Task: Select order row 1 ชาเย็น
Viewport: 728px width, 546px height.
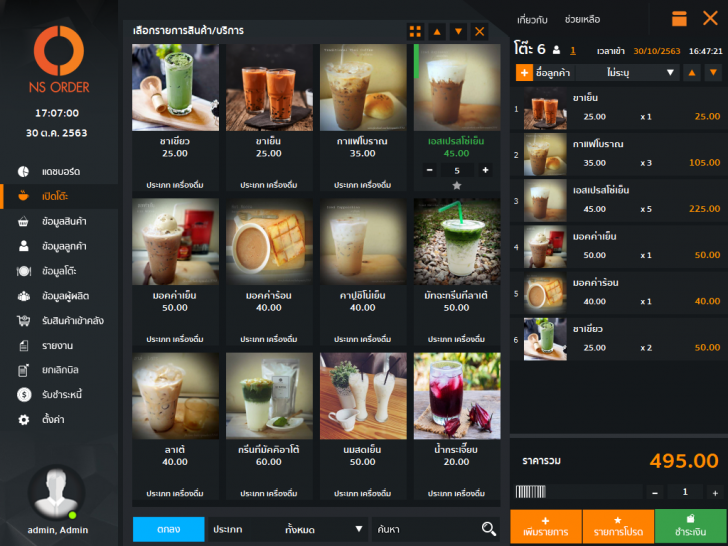Action: click(618, 109)
